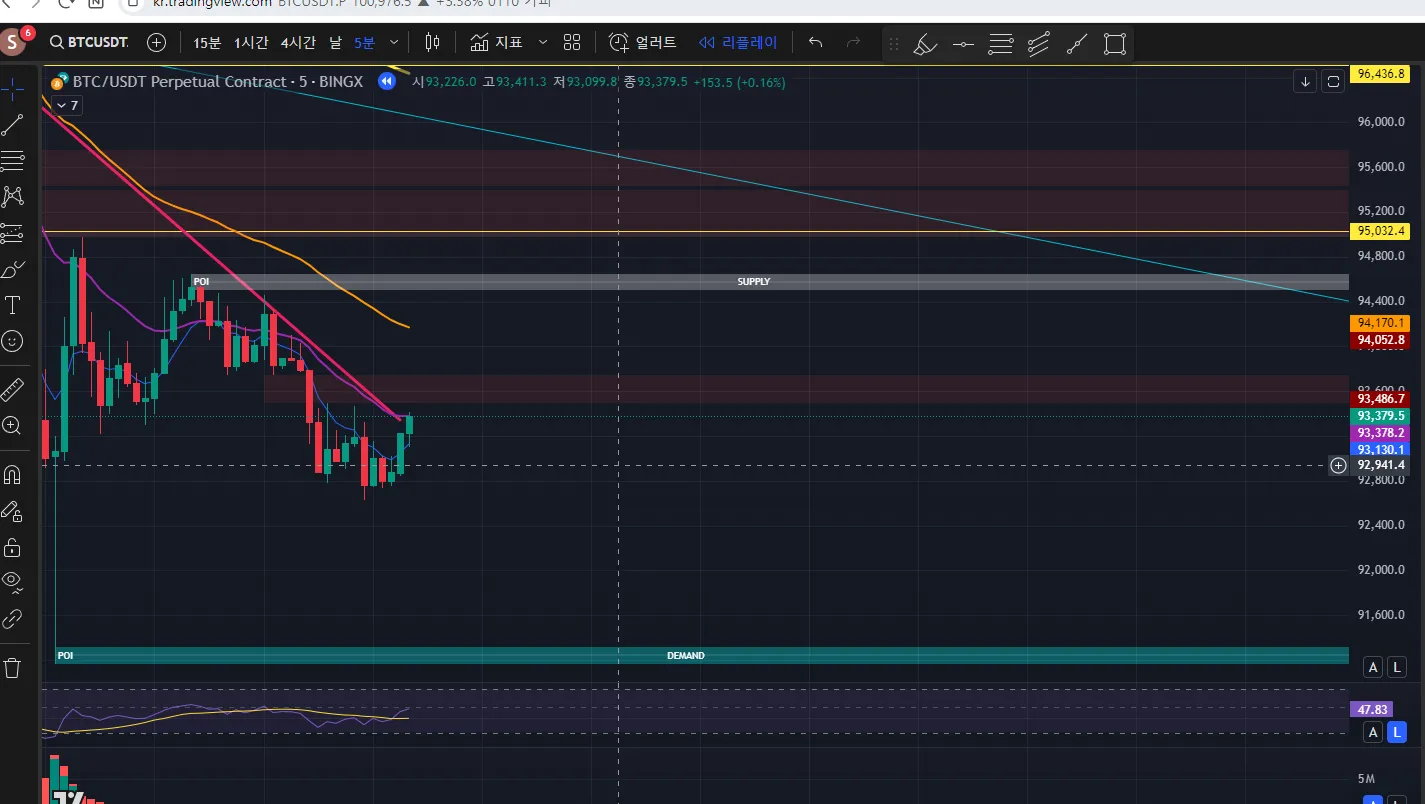Click the 47.83 RSI value label
The height and width of the screenshot is (804, 1425).
1370,709
